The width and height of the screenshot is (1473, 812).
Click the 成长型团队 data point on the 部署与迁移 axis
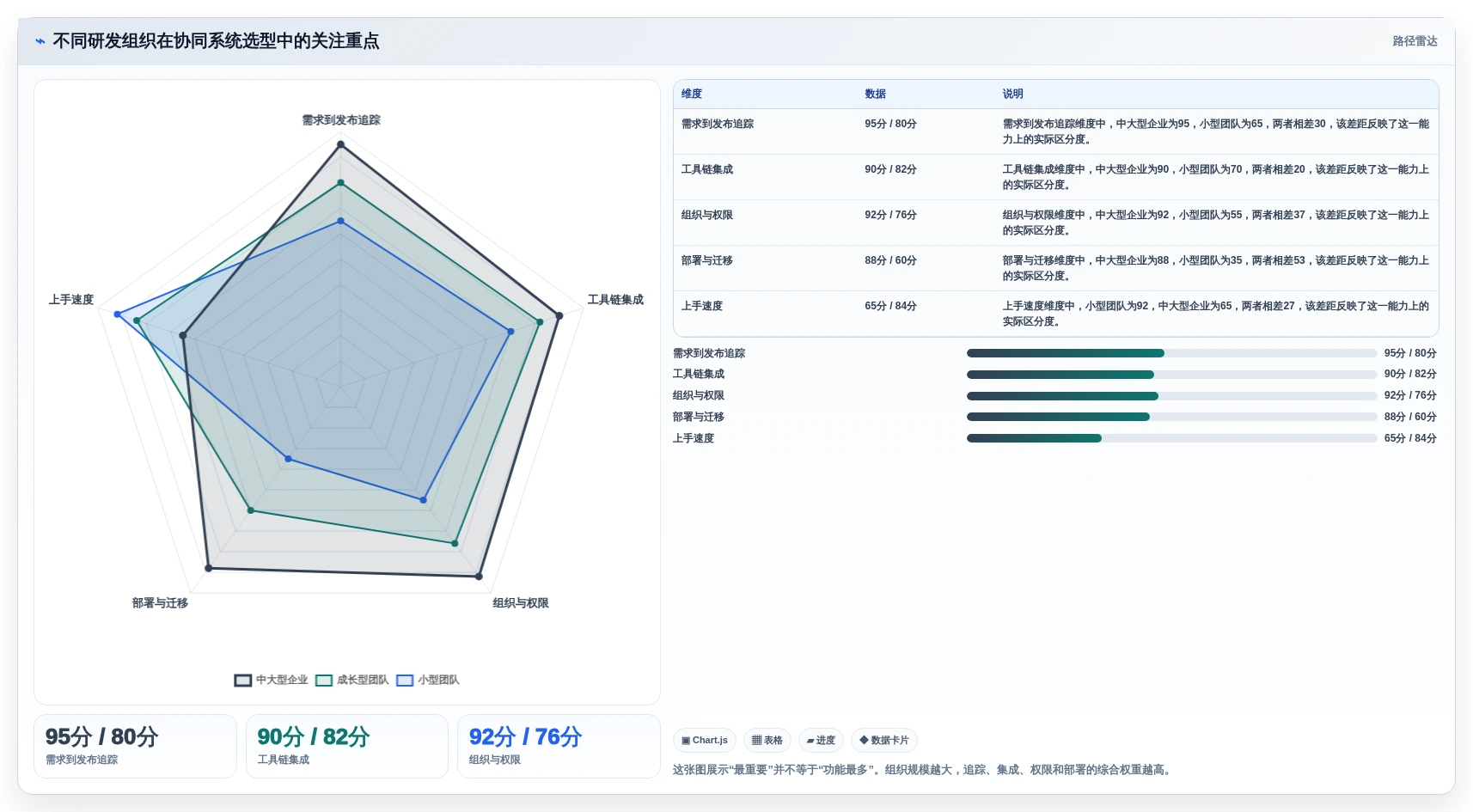251,510
